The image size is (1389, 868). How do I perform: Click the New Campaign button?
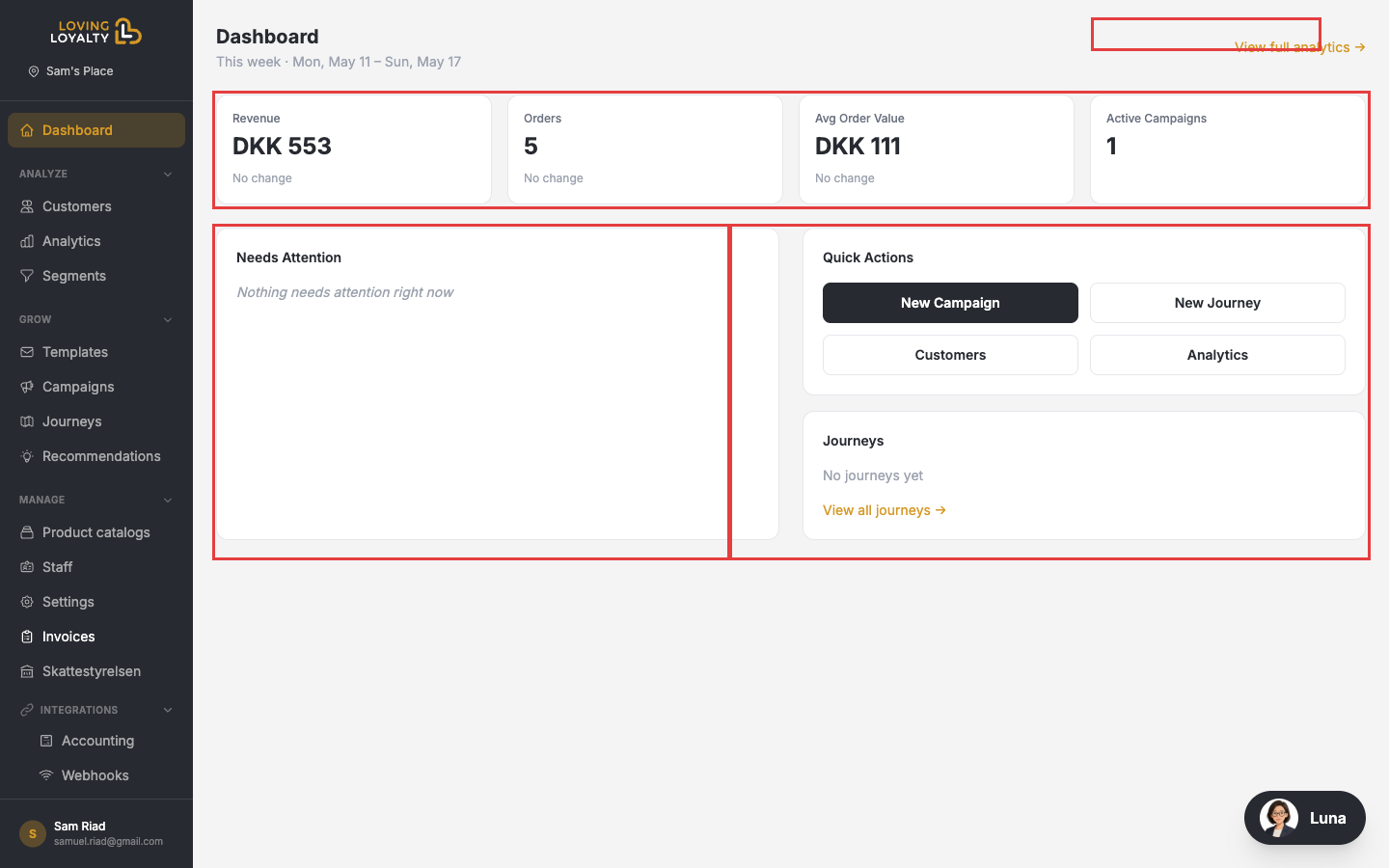(x=950, y=303)
